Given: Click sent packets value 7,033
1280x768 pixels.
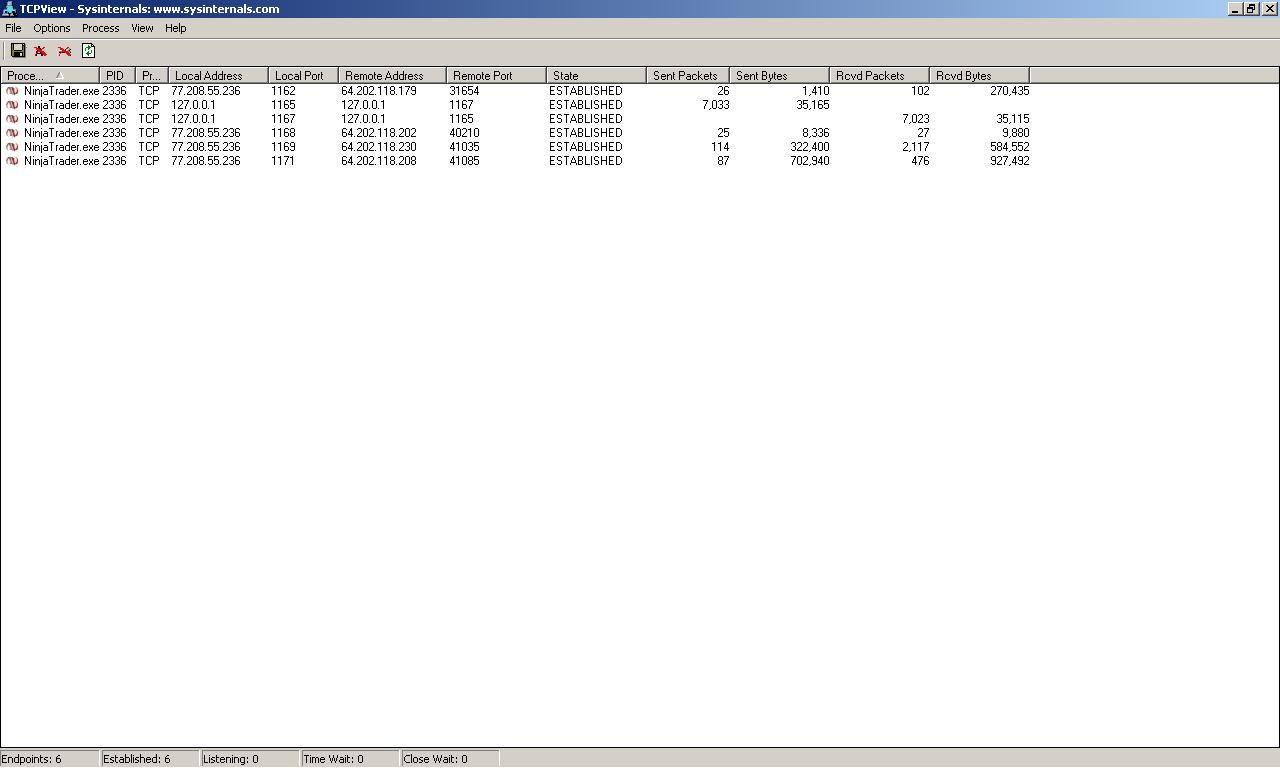Looking at the screenshot, I should click(x=716, y=105).
